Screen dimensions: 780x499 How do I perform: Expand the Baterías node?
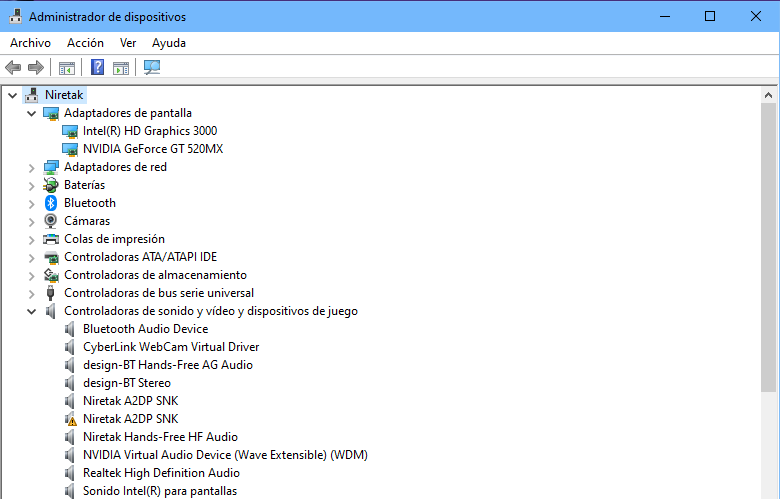pos(31,186)
